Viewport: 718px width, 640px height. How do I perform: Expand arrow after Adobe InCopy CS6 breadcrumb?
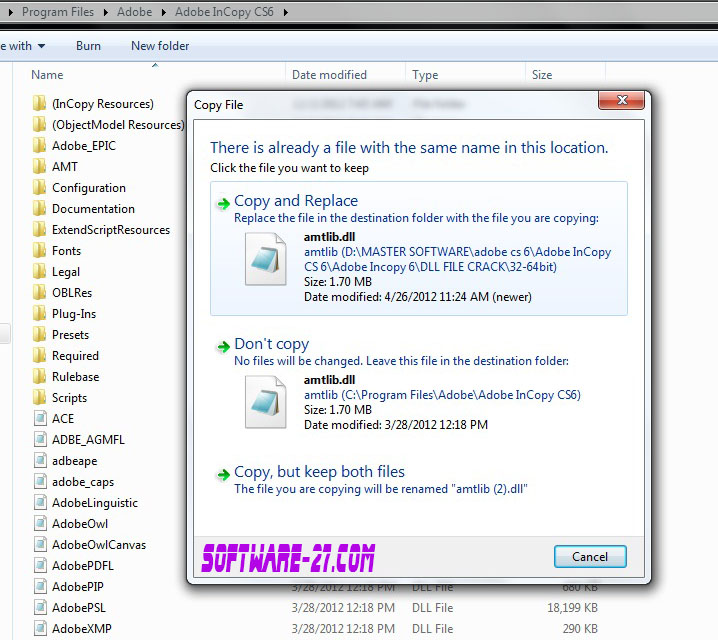[286, 12]
